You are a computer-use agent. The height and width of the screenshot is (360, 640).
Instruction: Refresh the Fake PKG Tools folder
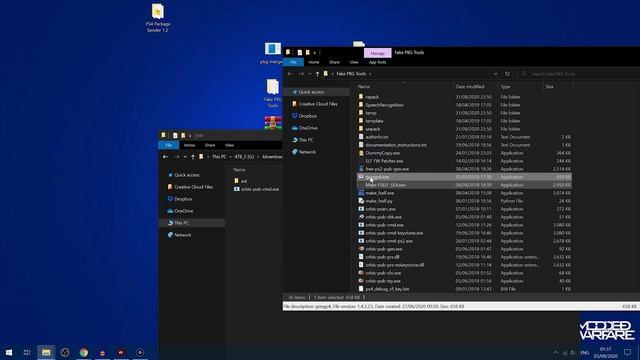(x=507, y=74)
